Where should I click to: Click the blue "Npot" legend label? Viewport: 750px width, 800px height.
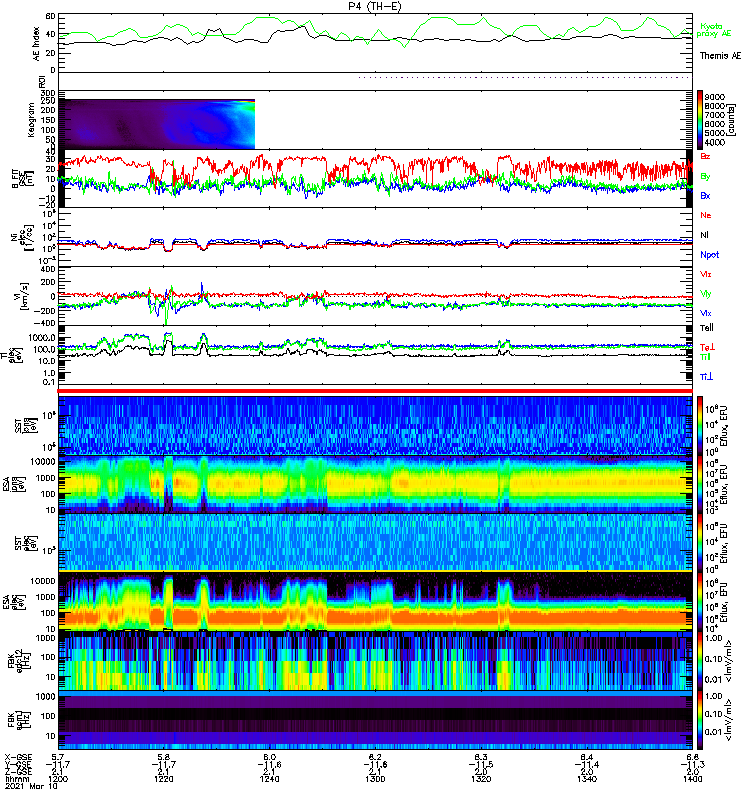coord(709,255)
